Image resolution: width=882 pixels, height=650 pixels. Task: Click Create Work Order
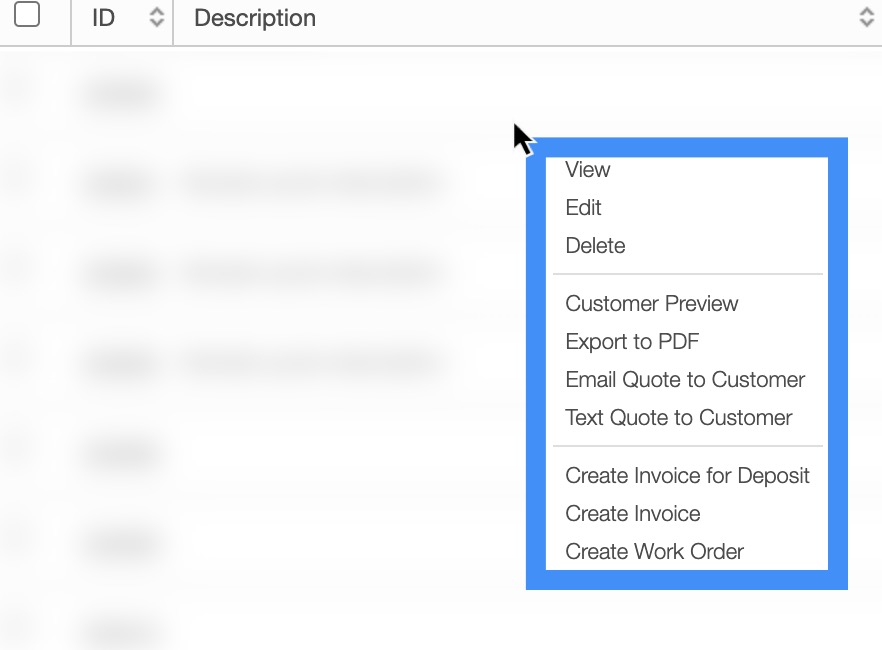pyautogui.click(x=655, y=552)
